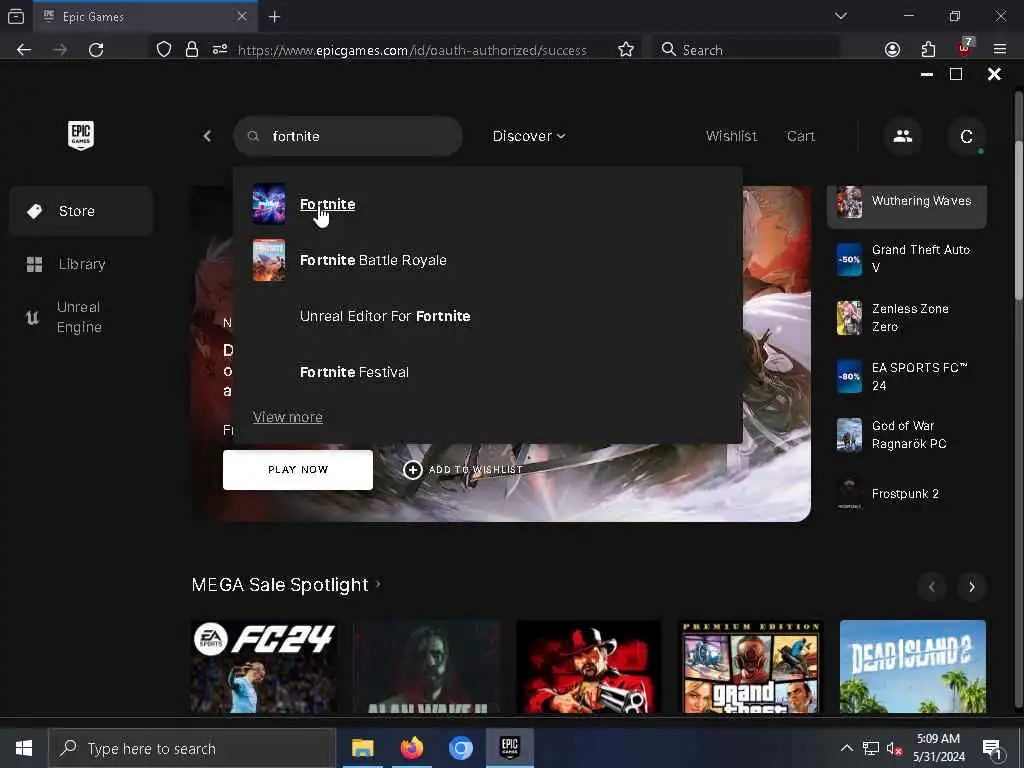
Task: Open File Explorer from taskbar
Action: coord(362,748)
